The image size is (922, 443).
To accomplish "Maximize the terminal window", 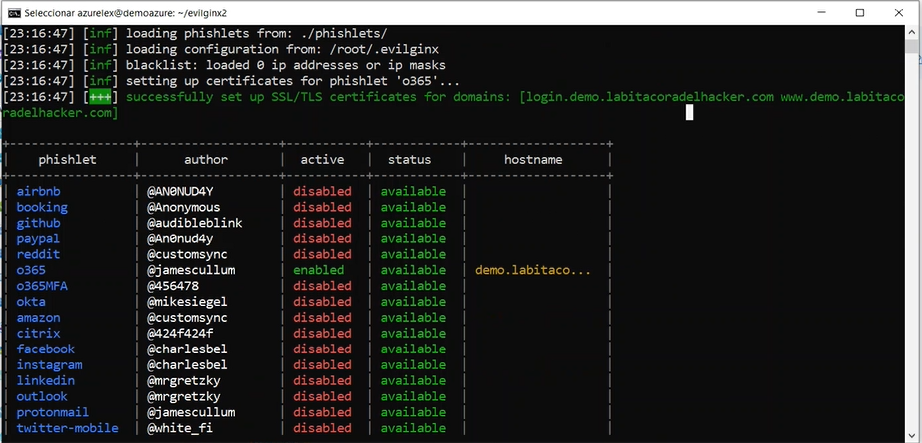I will point(860,12).
